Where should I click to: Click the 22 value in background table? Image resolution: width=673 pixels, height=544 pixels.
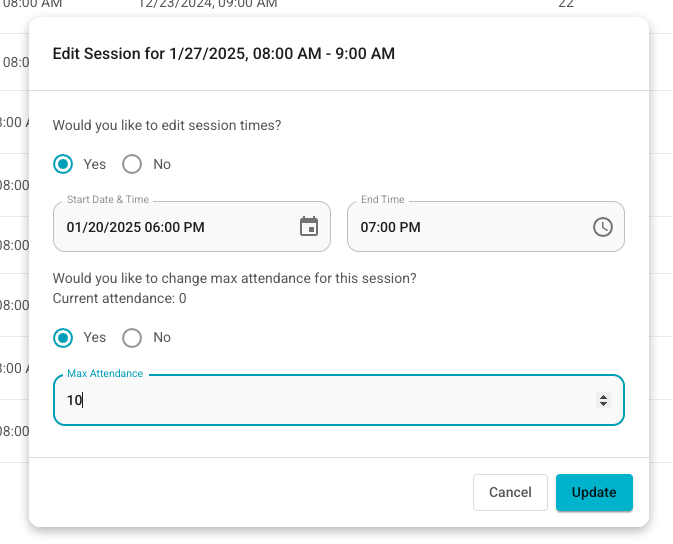coord(566,4)
